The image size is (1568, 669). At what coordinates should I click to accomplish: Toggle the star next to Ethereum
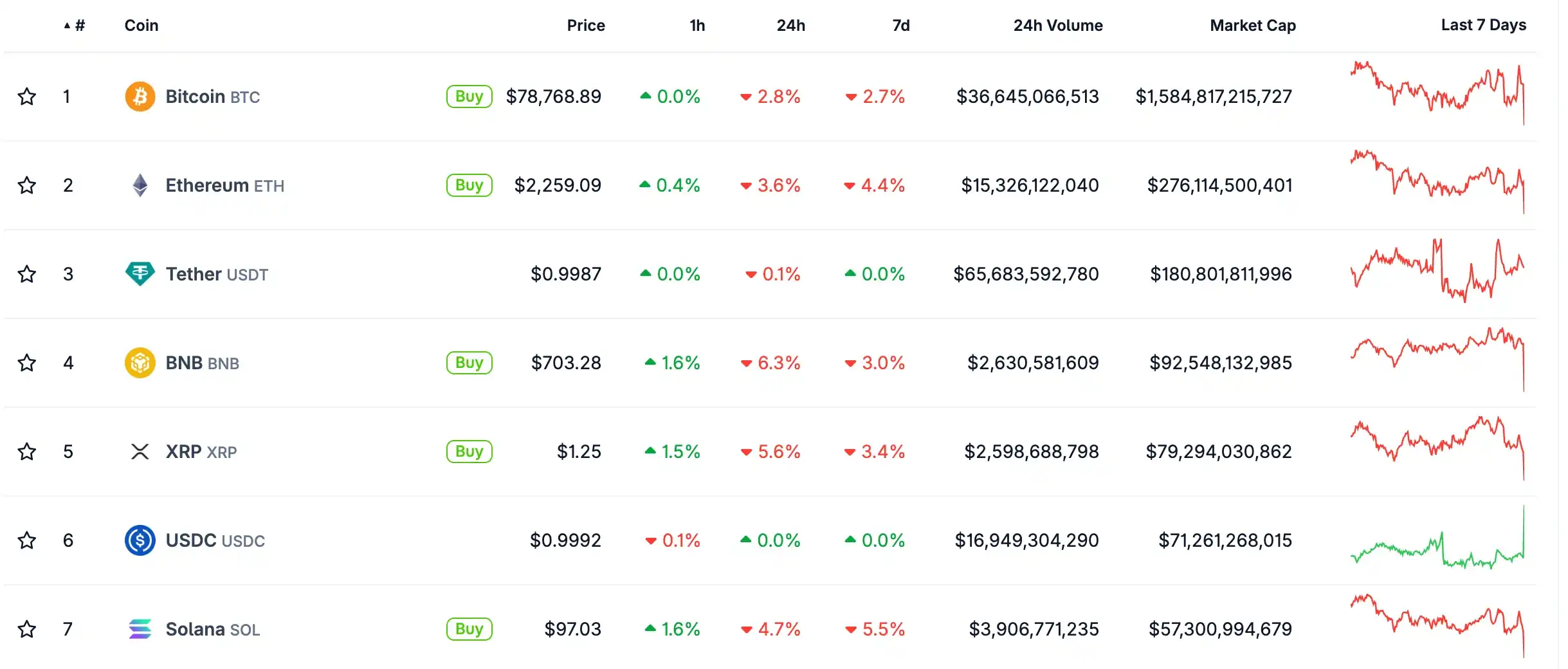tap(26, 185)
